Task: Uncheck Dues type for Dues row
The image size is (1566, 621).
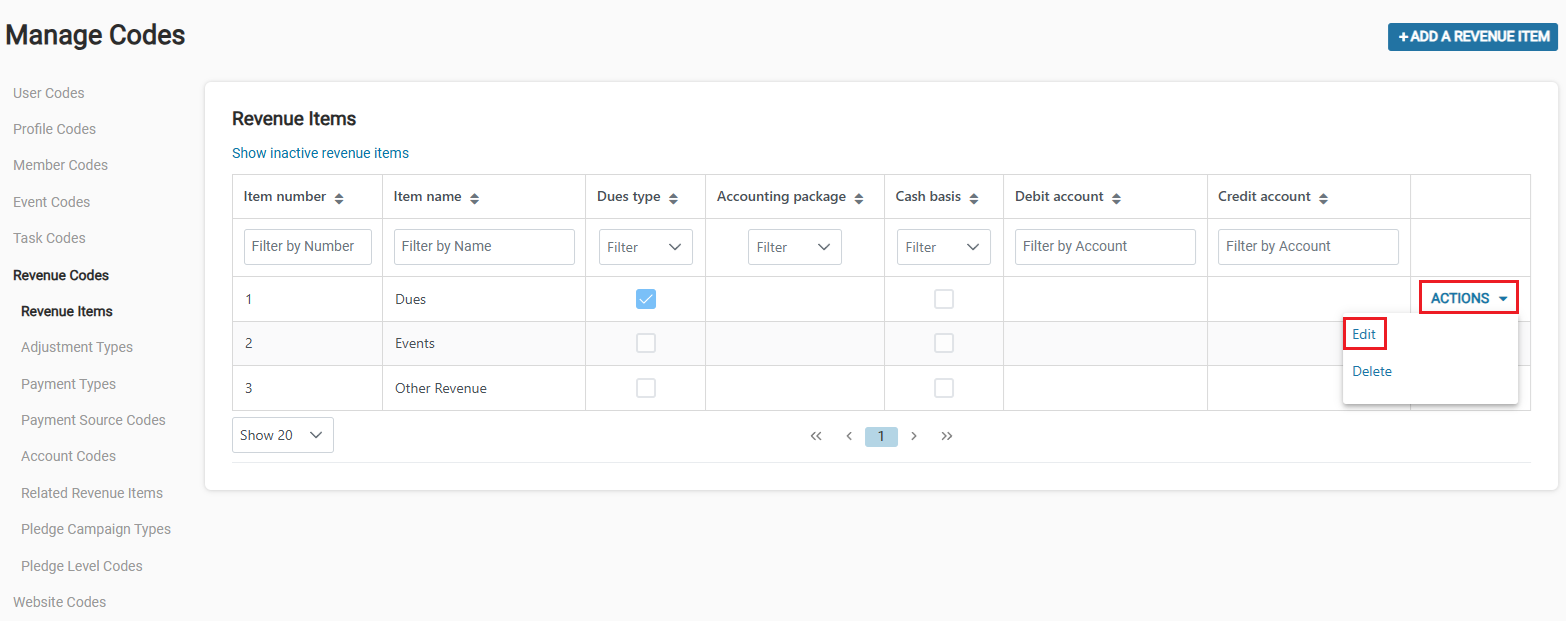Action: tap(646, 299)
